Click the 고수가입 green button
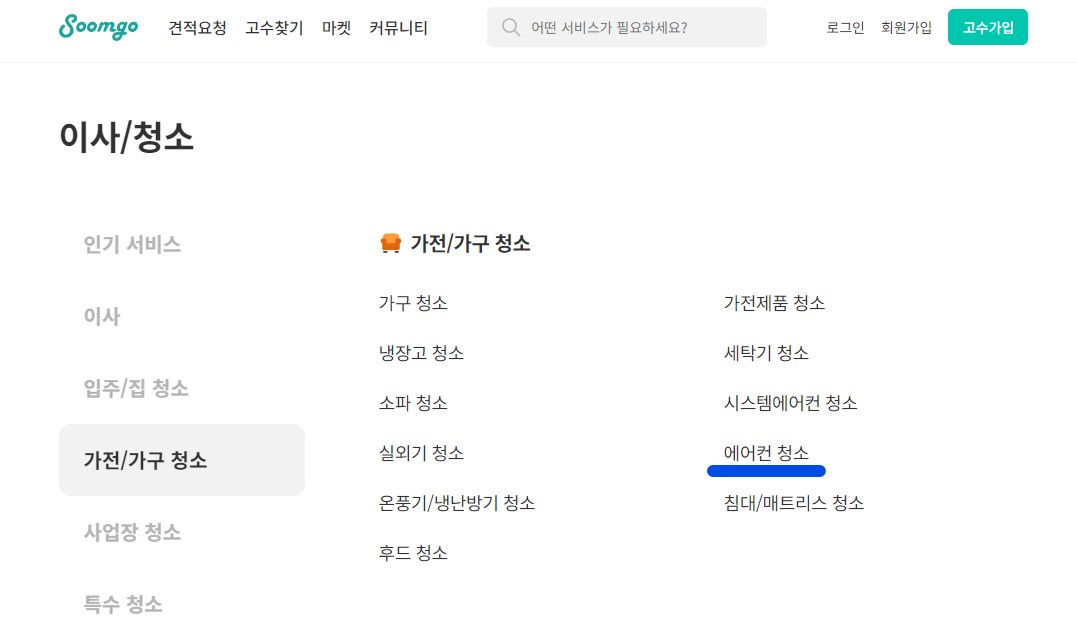 987,27
